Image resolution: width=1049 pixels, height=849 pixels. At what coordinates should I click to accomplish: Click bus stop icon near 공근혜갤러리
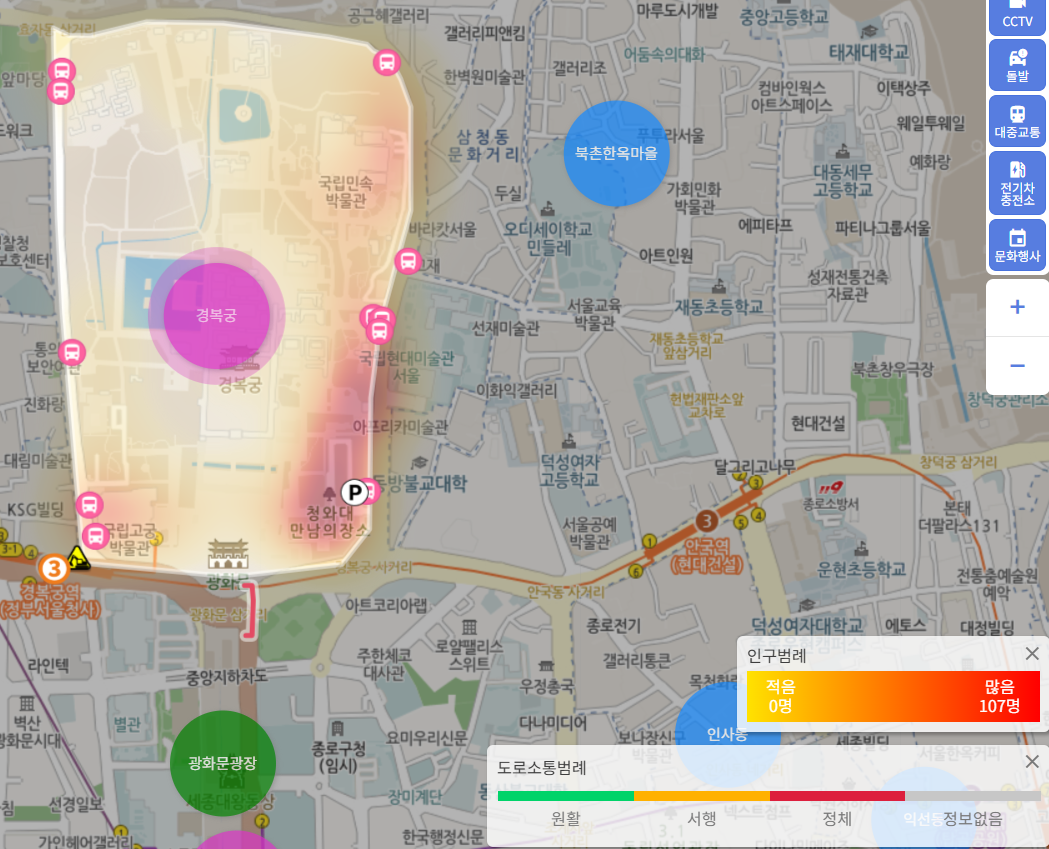coord(387,63)
